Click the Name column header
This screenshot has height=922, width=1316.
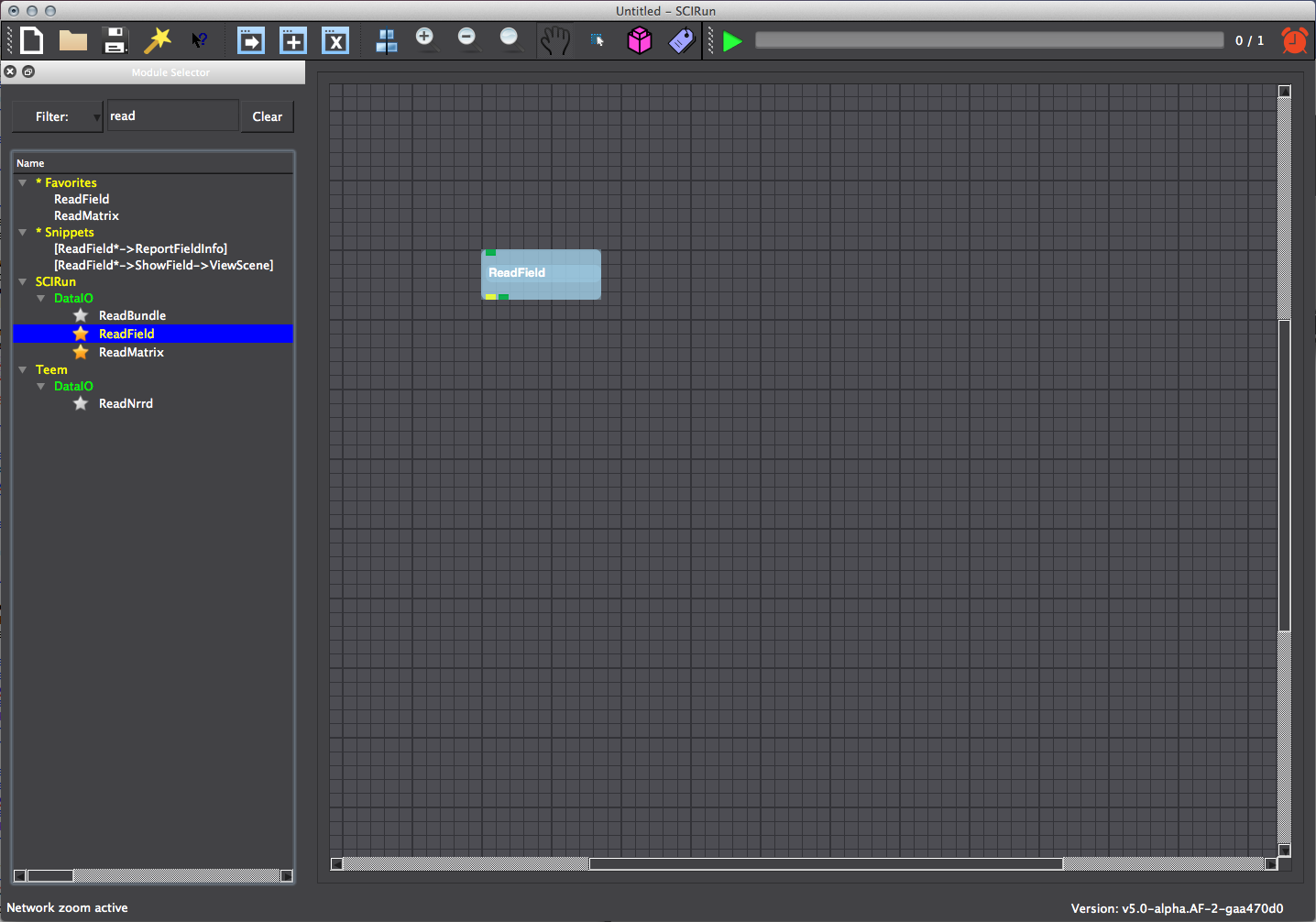click(x=153, y=163)
